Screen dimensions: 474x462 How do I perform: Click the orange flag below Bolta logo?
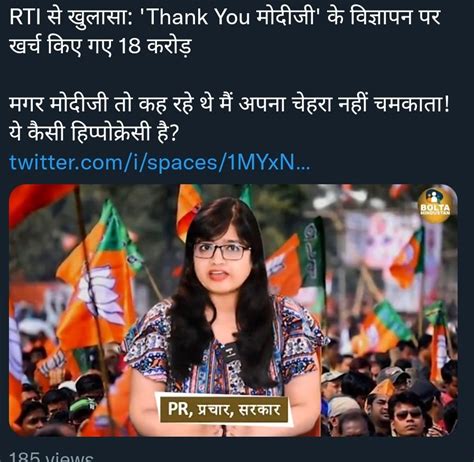(x=407, y=258)
